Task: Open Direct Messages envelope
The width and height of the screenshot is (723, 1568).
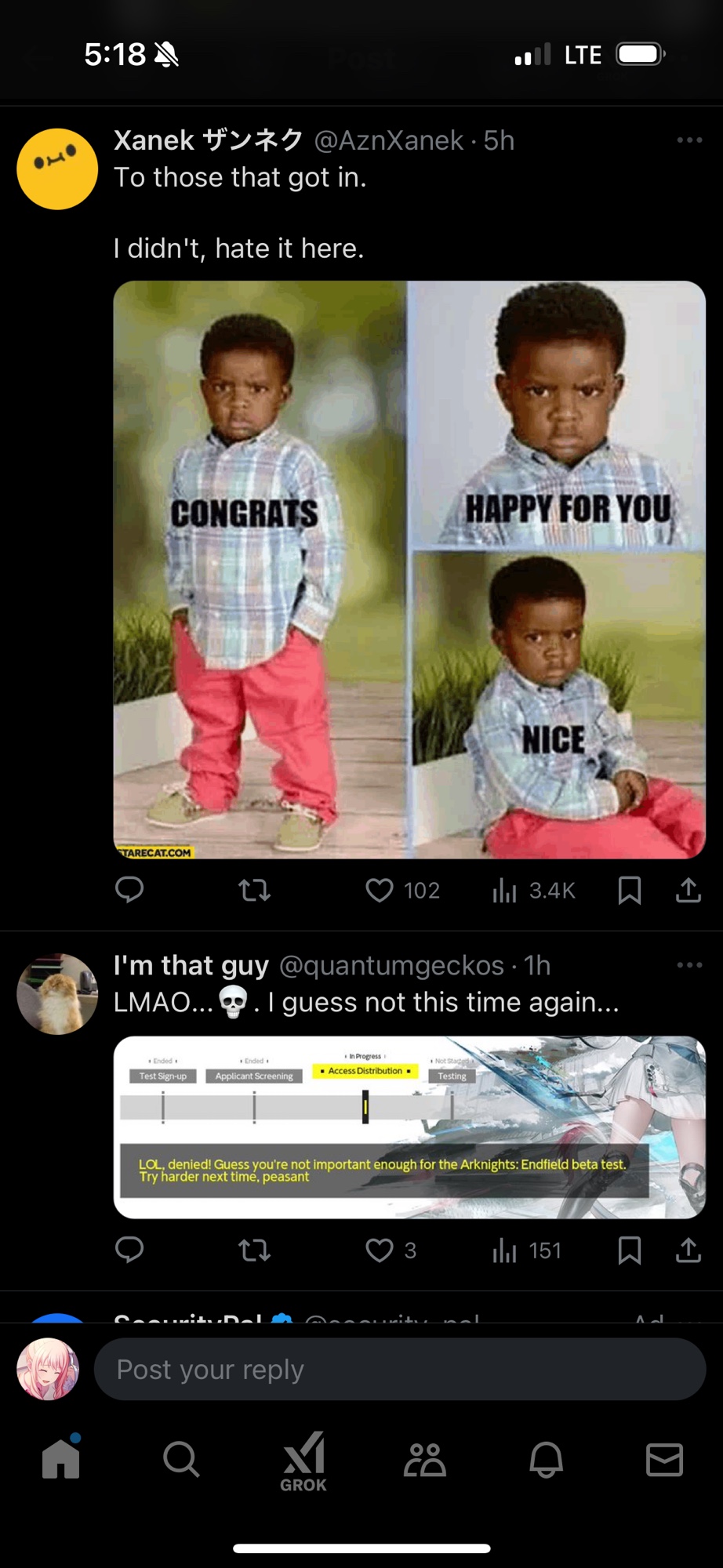Action: (x=664, y=1459)
